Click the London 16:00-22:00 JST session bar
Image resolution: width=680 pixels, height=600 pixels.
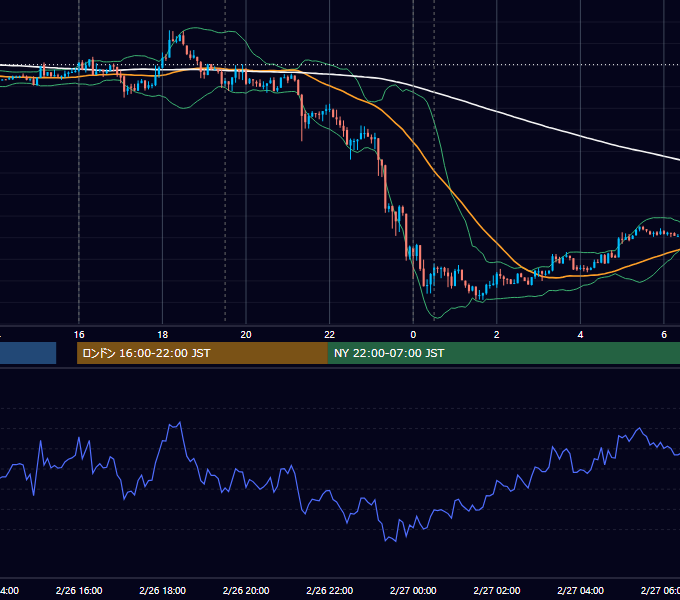pos(202,353)
